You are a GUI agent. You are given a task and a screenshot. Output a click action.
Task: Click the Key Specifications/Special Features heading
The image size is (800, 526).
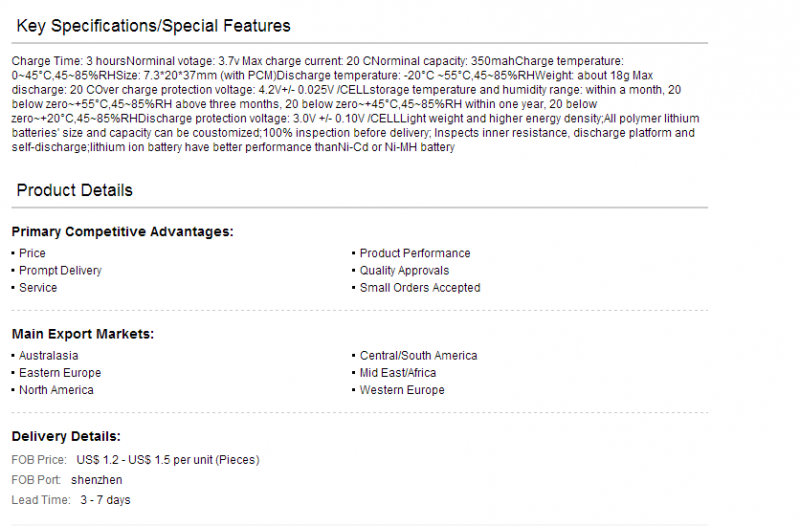[x=153, y=26]
